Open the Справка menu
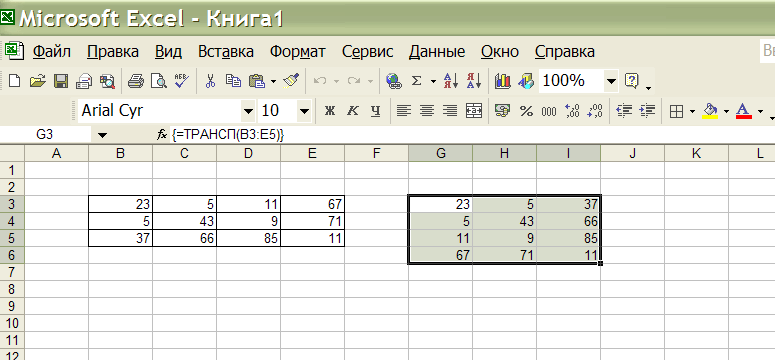Image resolution: width=775 pixels, height=360 pixels. point(565,51)
